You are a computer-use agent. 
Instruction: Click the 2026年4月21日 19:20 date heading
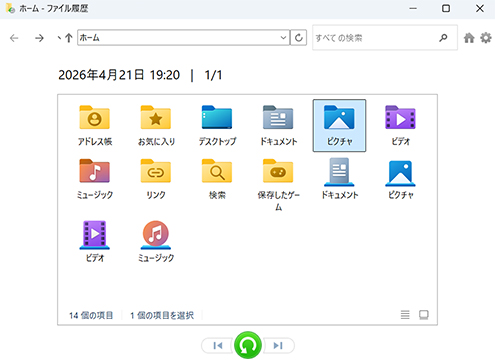[x=119, y=75]
